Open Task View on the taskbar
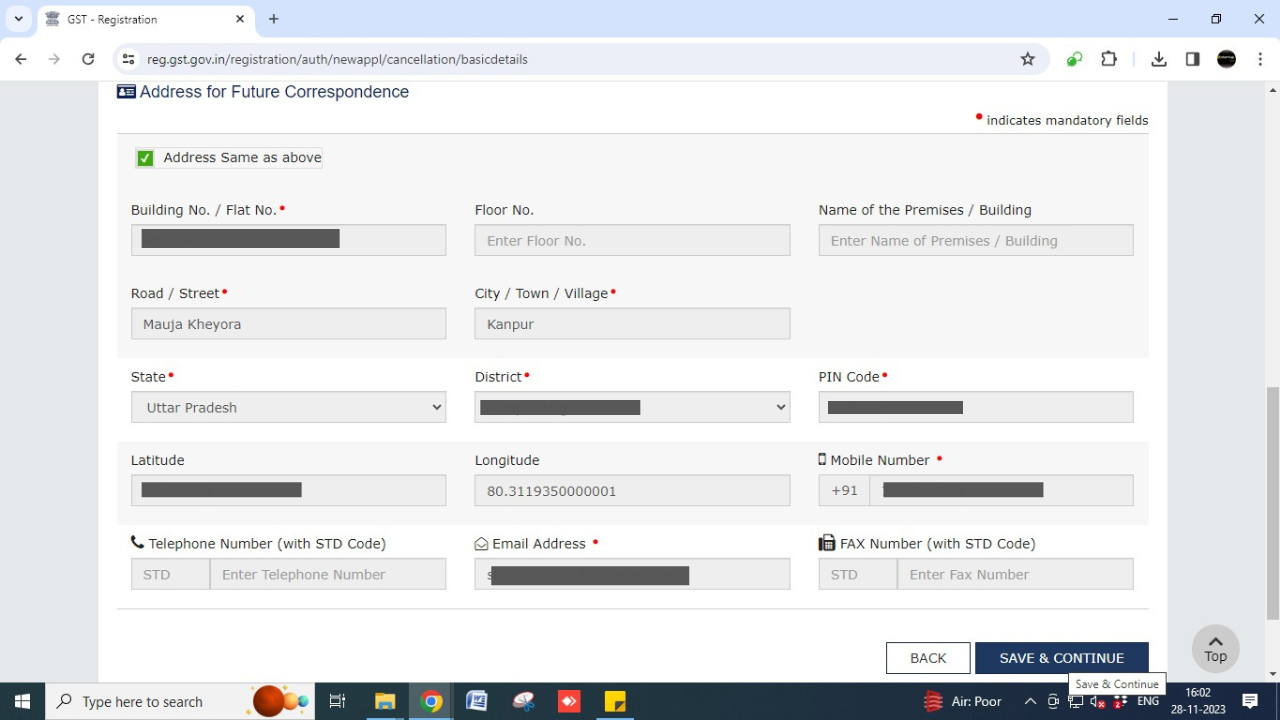This screenshot has height=720, width=1280. pos(337,701)
